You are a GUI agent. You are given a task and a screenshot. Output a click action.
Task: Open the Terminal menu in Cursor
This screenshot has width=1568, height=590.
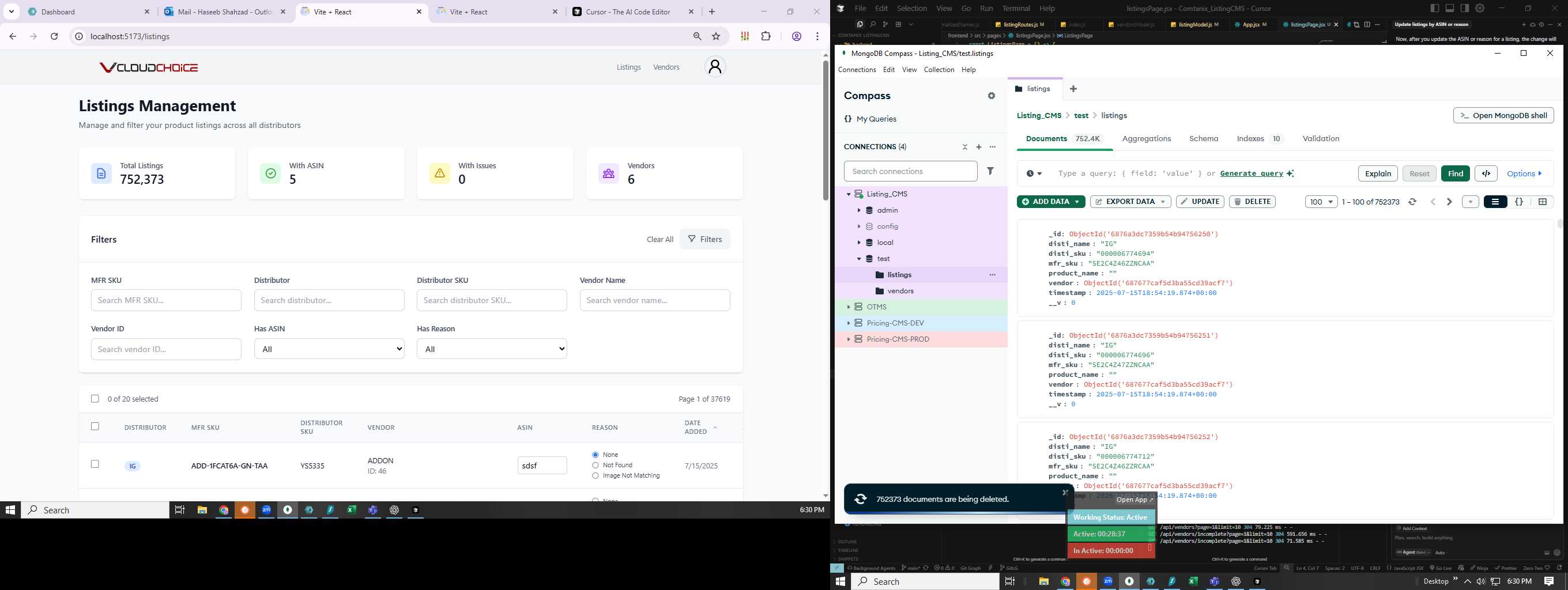pos(1016,9)
